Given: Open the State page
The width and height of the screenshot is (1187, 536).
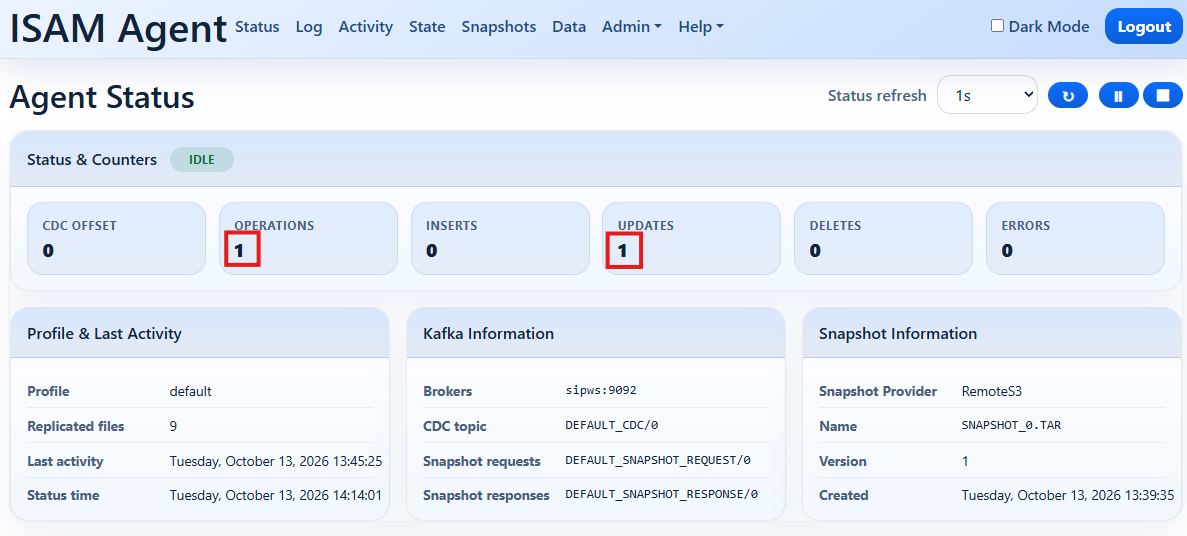Looking at the screenshot, I should pyautogui.click(x=427, y=26).
